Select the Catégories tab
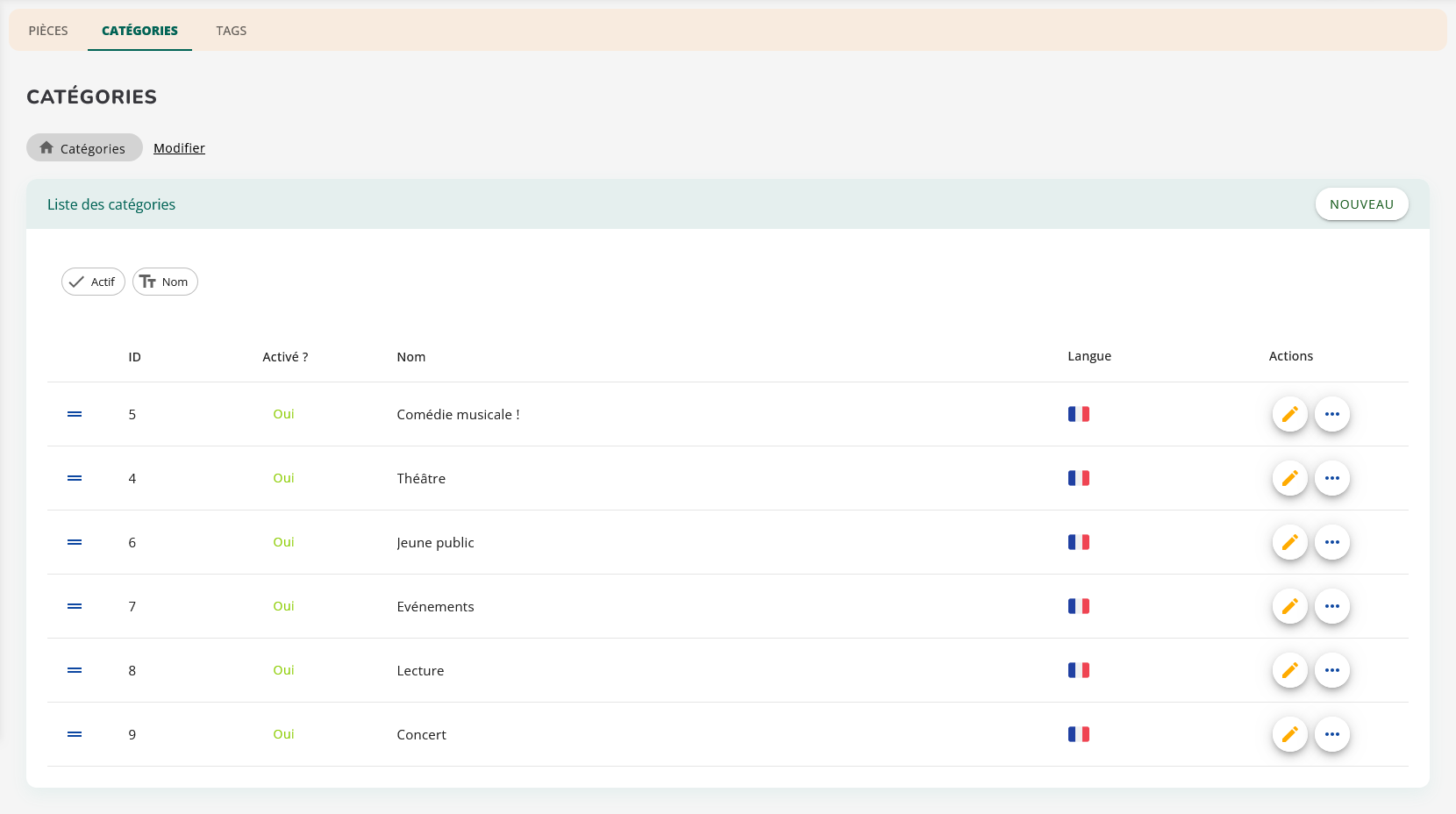Image resolution: width=1456 pixels, height=814 pixels. tap(139, 31)
